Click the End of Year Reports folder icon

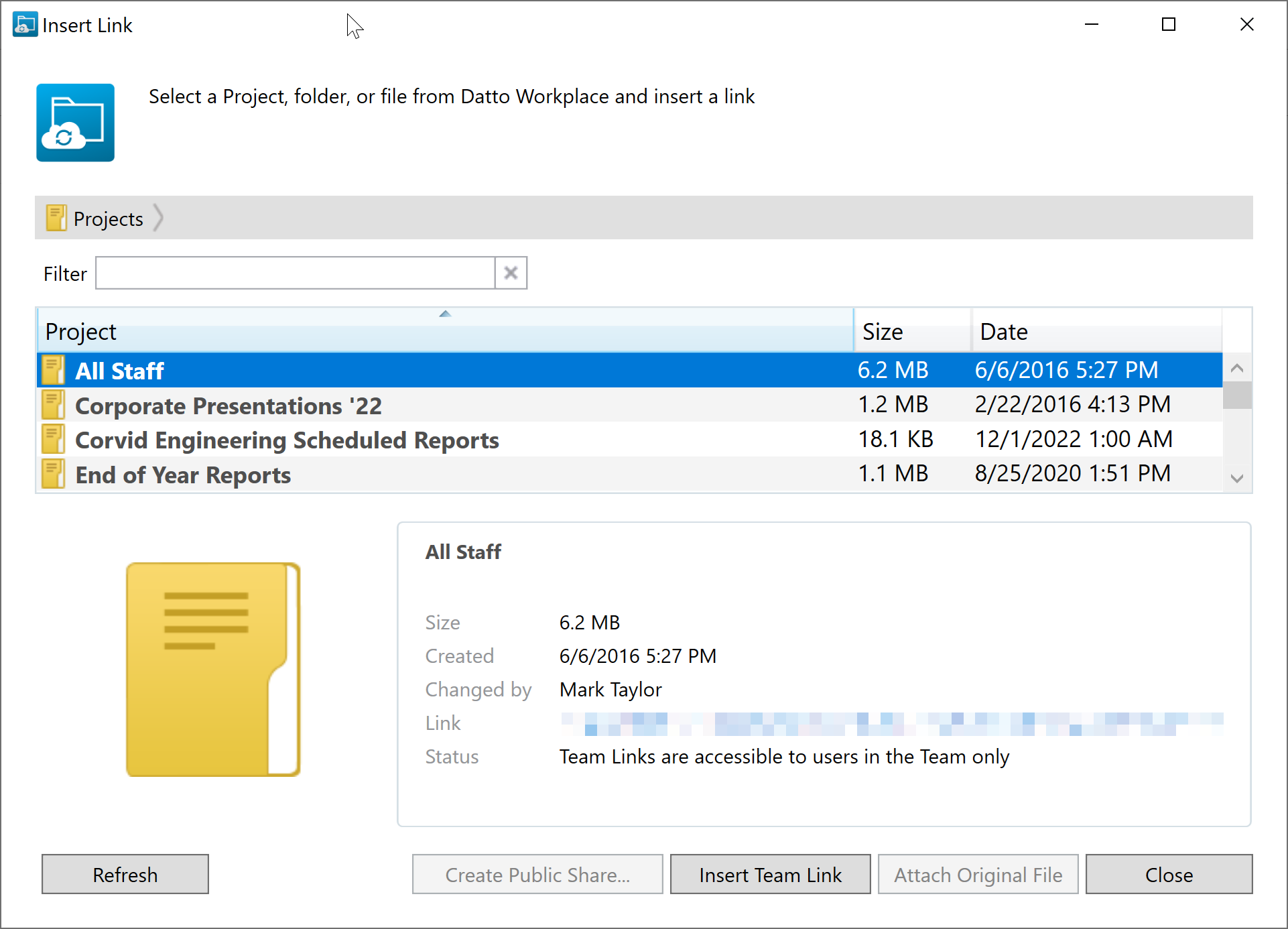pos(53,475)
